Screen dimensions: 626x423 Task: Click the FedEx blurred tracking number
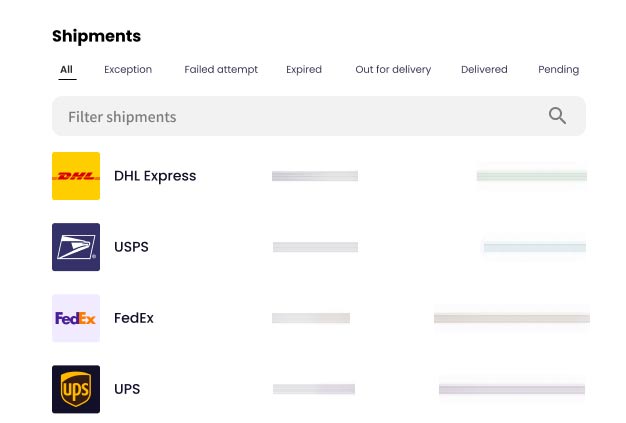pyautogui.click(x=311, y=318)
